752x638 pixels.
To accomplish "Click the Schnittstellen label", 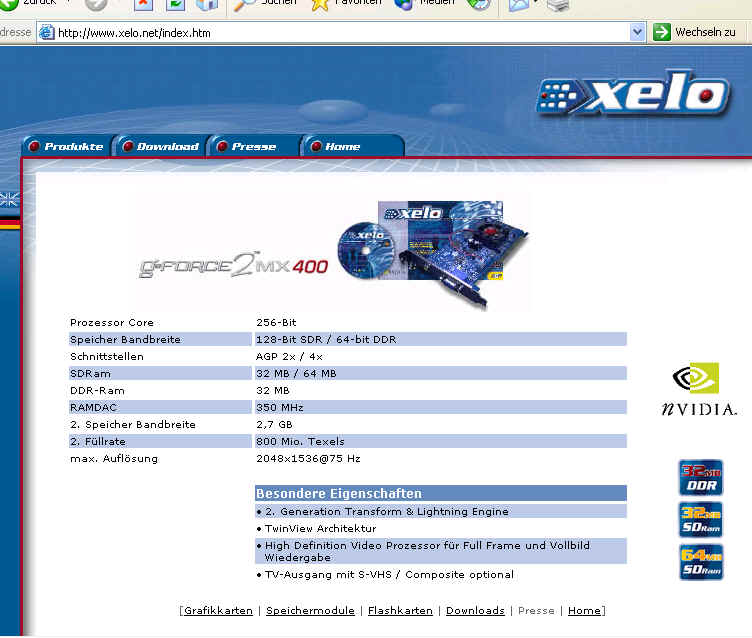I will [x=106, y=356].
